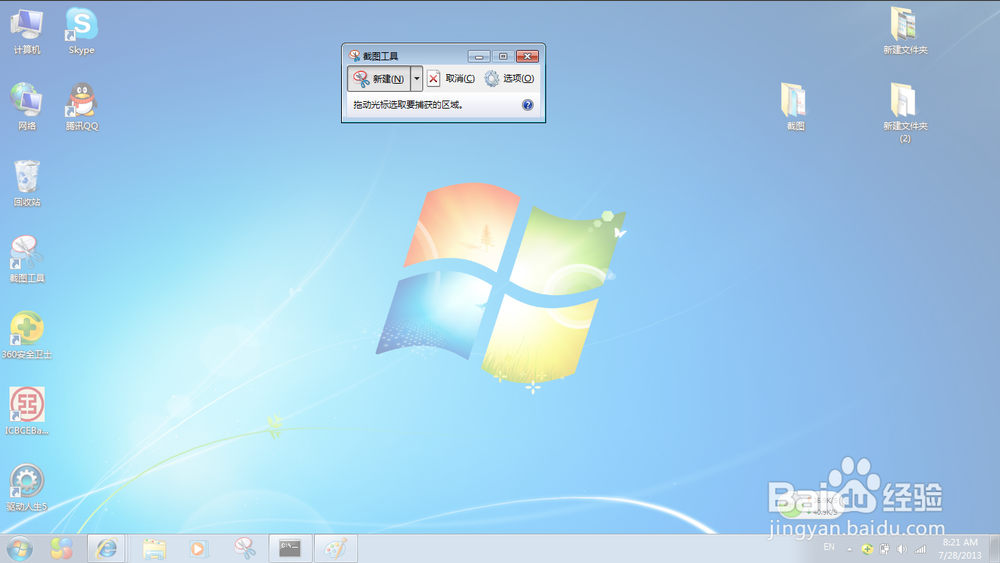Open the Paint taskbar icon
The width and height of the screenshot is (1000, 563).
[x=336, y=549]
